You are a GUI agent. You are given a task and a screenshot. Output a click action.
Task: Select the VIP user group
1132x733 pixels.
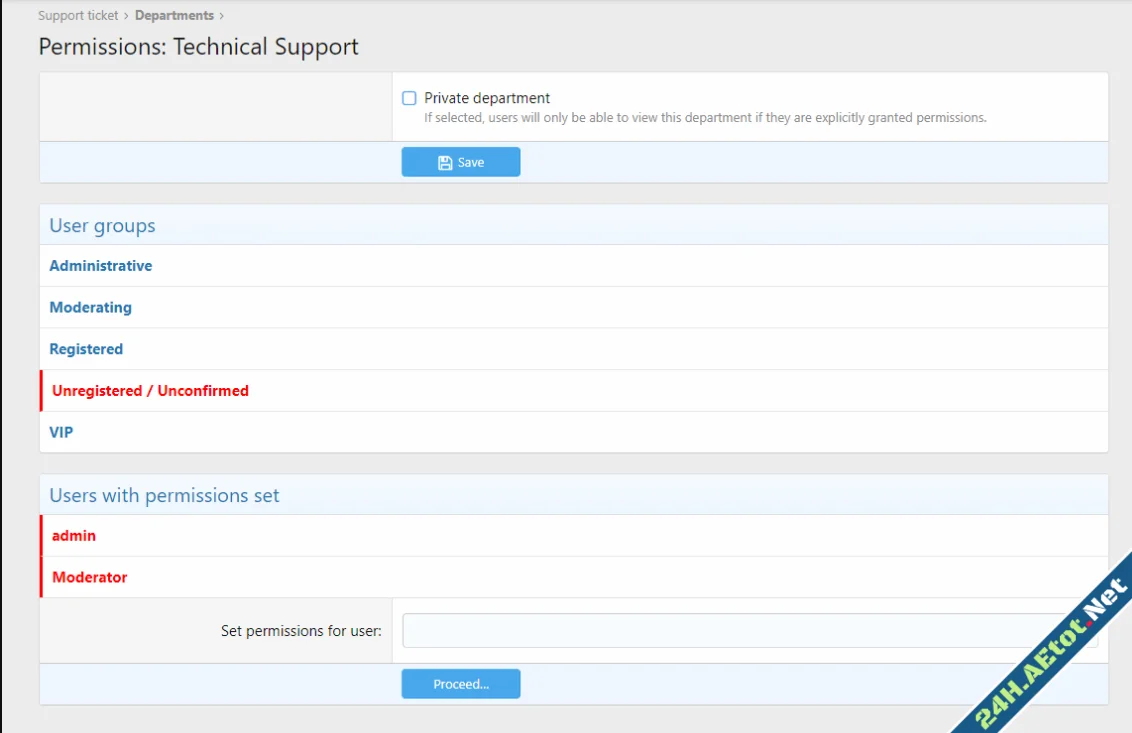[x=61, y=433]
